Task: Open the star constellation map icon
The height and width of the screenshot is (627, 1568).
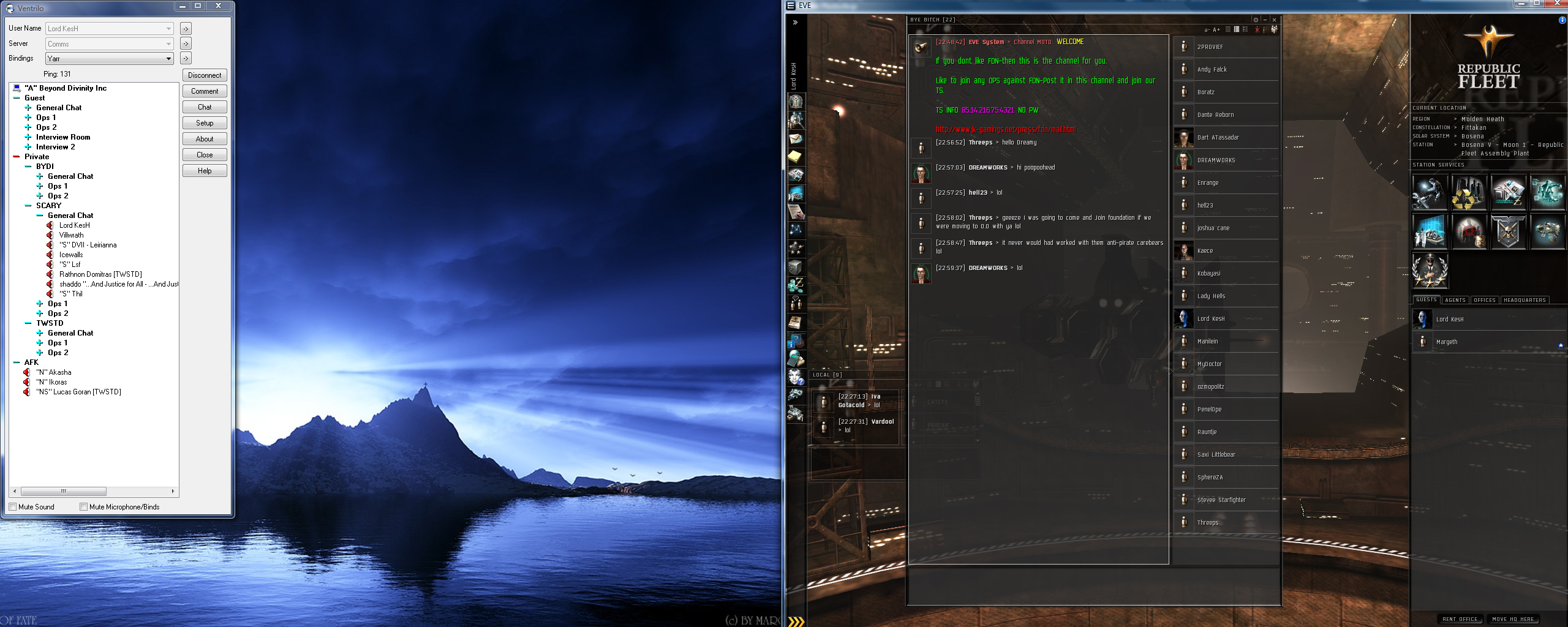Action: point(796,230)
